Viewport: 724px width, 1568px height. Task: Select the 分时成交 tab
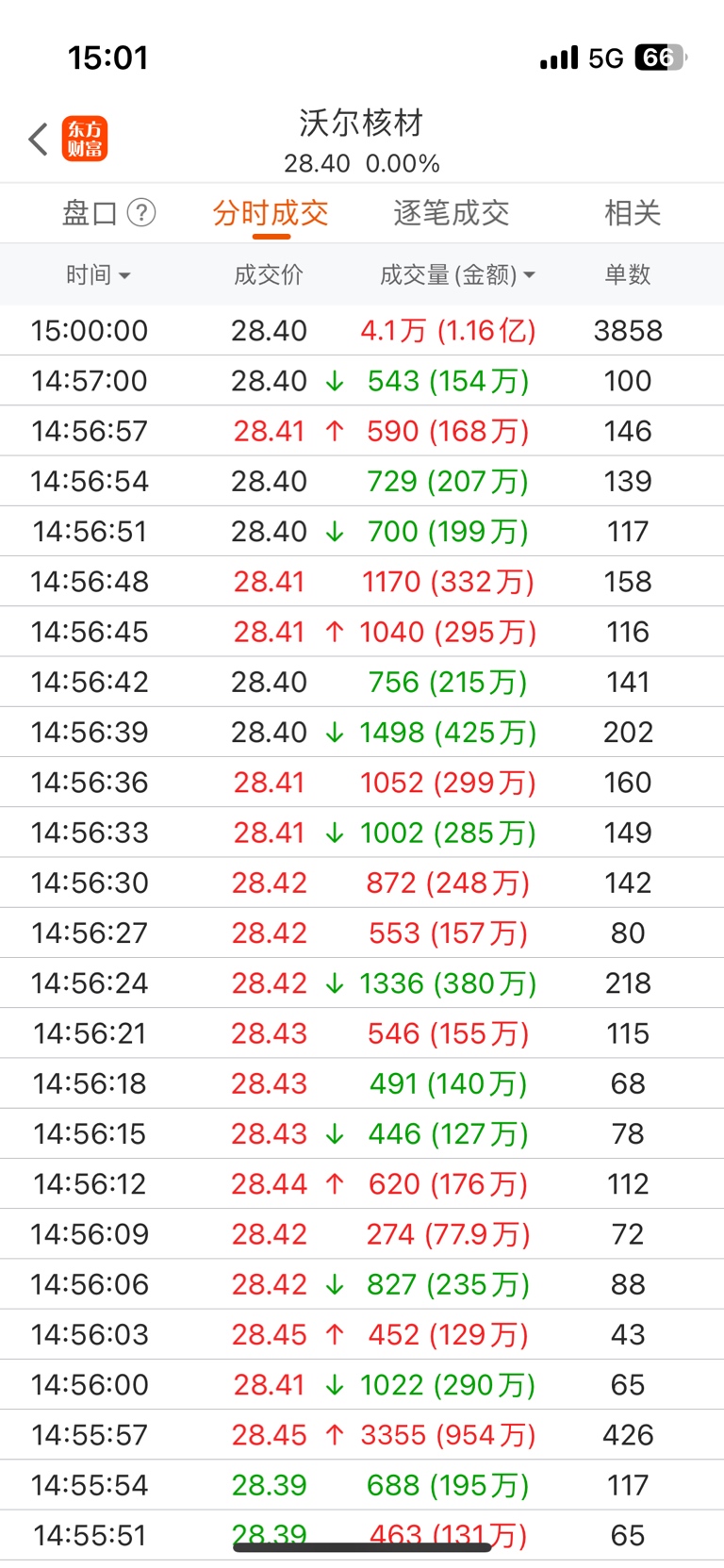pos(271,213)
